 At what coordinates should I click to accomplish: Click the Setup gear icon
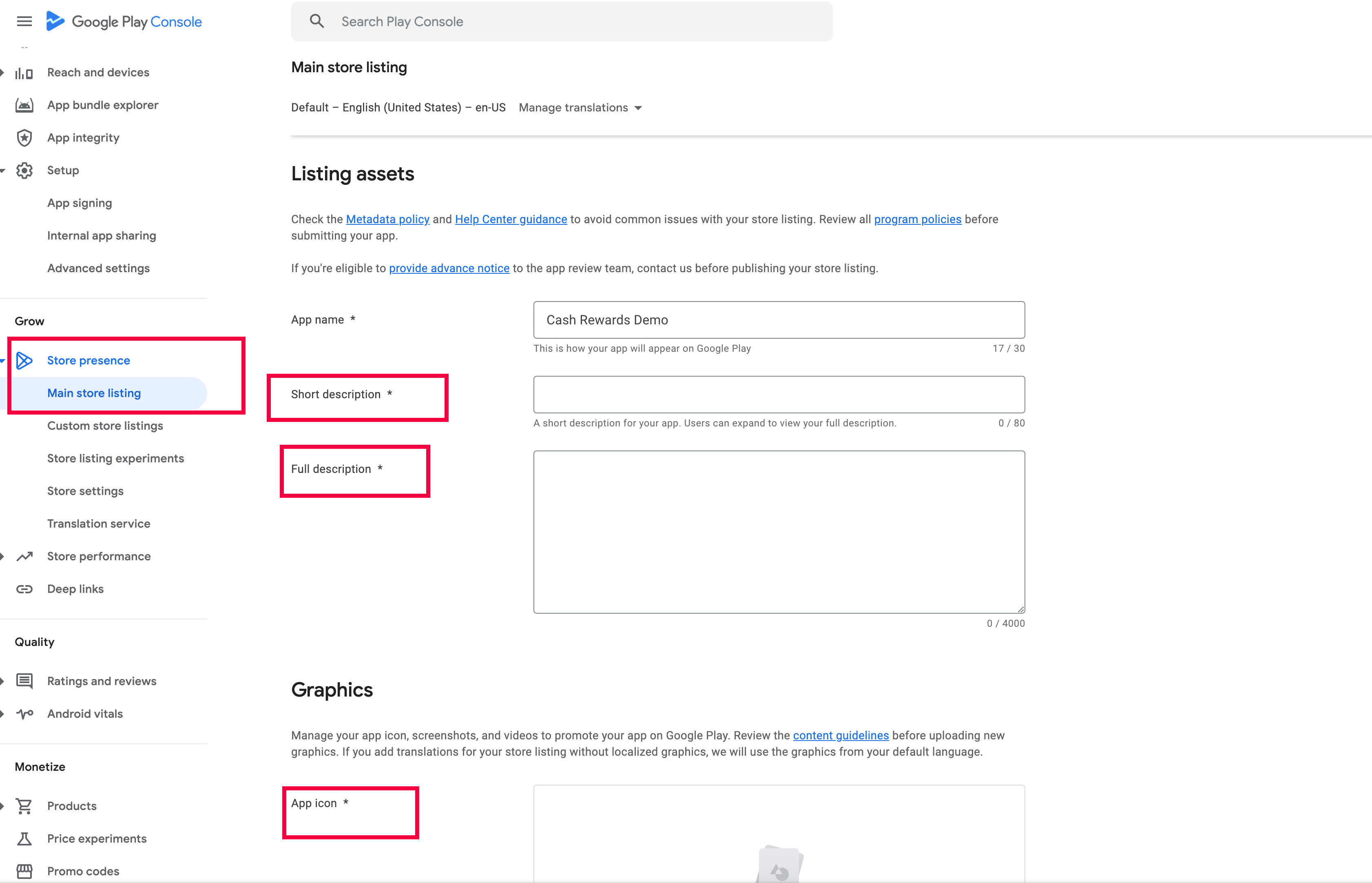pyautogui.click(x=24, y=170)
